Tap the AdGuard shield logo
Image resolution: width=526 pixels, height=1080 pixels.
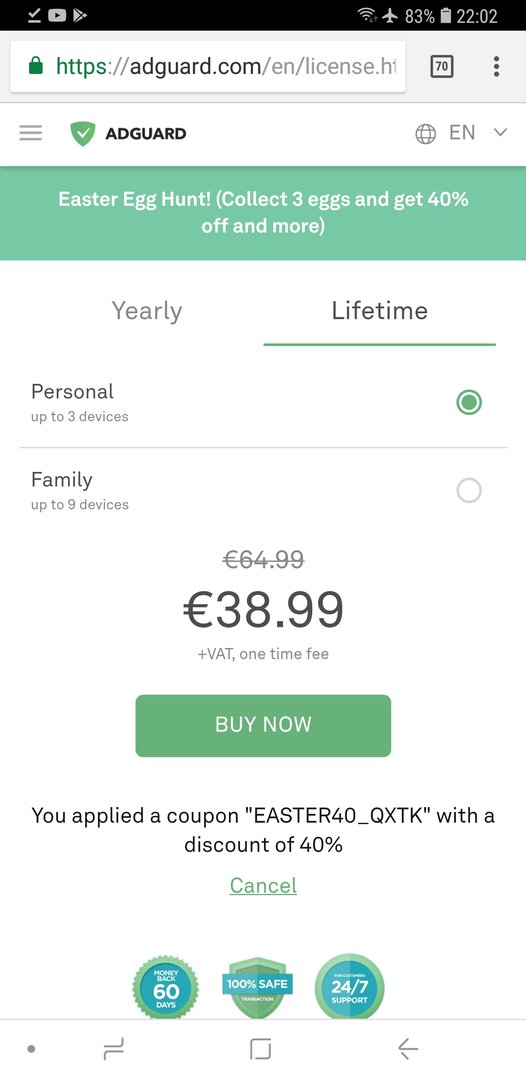pyautogui.click(x=83, y=134)
